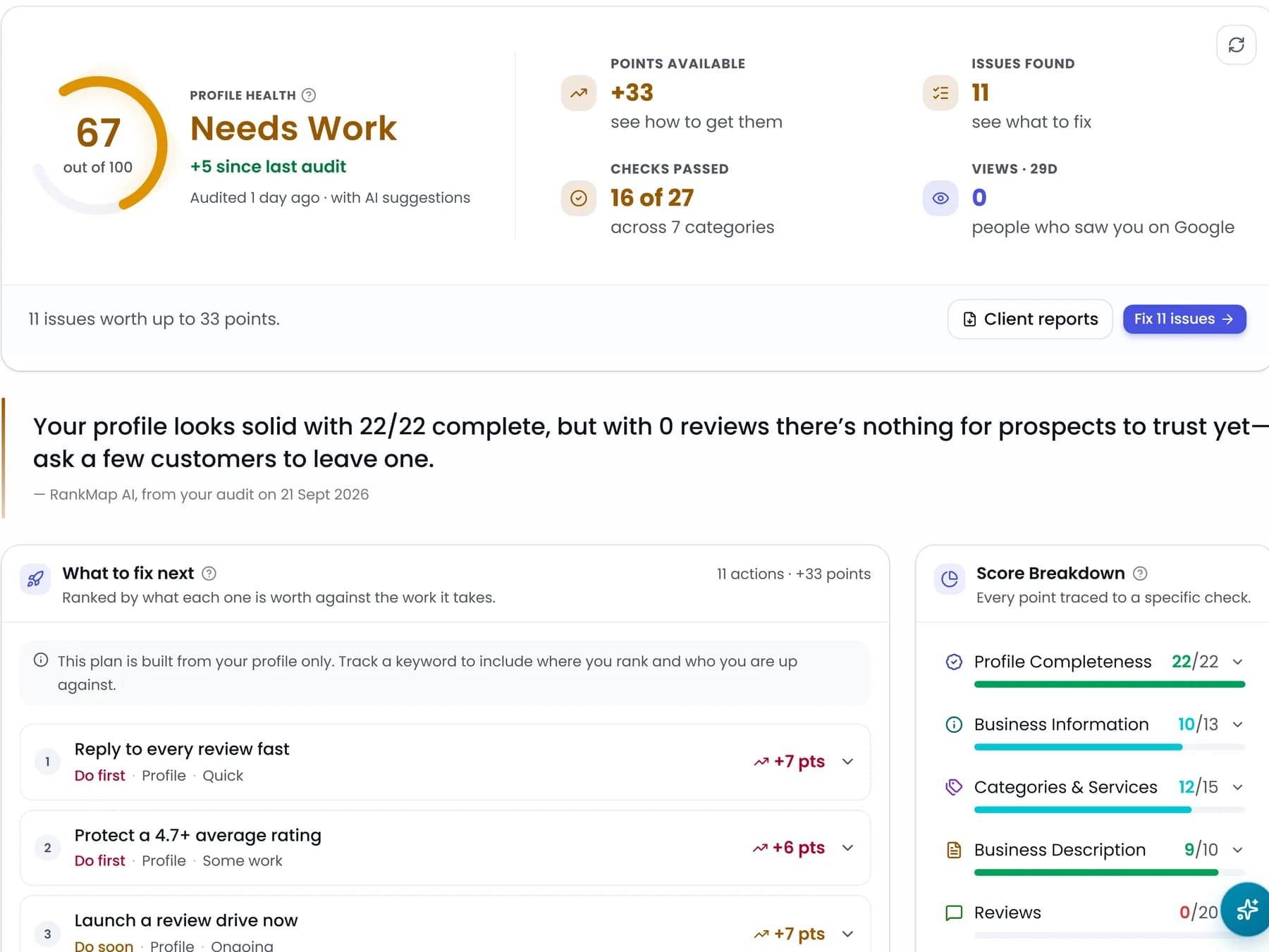Open the Profile Health help icon
This screenshot has width=1269, height=952.
(309, 95)
